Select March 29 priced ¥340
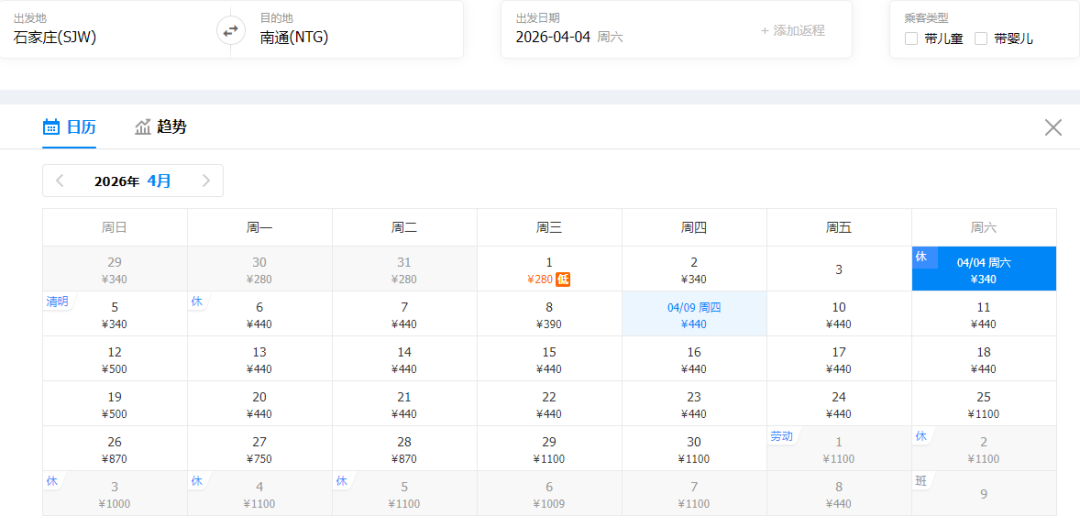Viewport: 1080px width, 527px height. pos(115,269)
